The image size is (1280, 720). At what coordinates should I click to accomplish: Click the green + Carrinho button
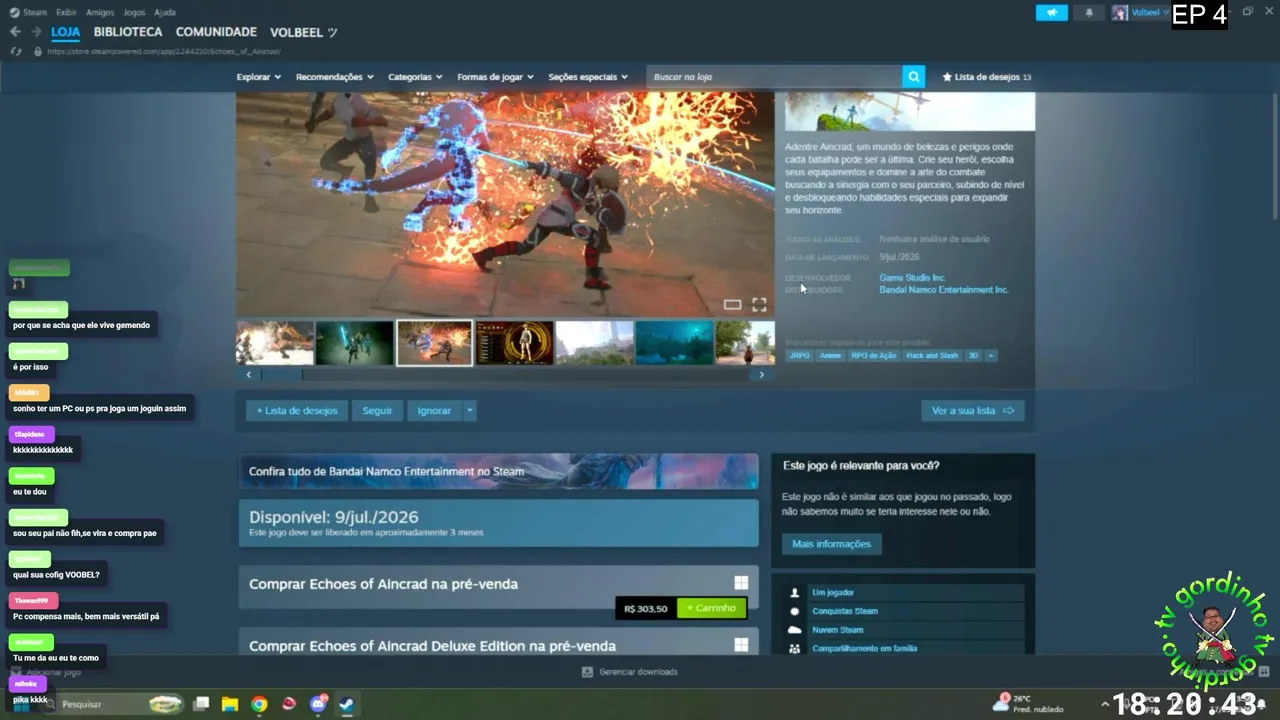[x=712, y=608]
